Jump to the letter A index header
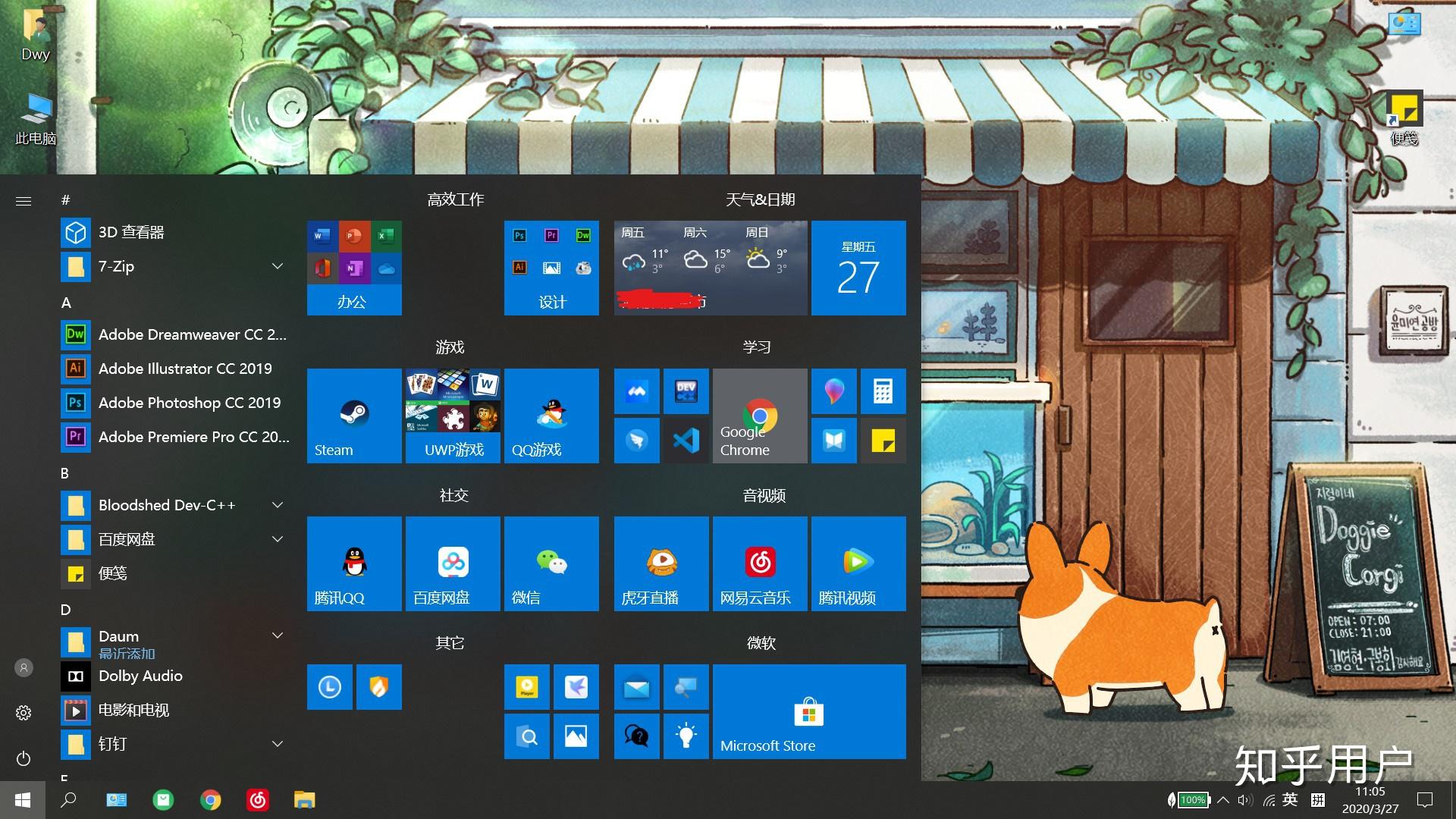The width and height of the screenshot is (1456, 819). coord(66,303)
